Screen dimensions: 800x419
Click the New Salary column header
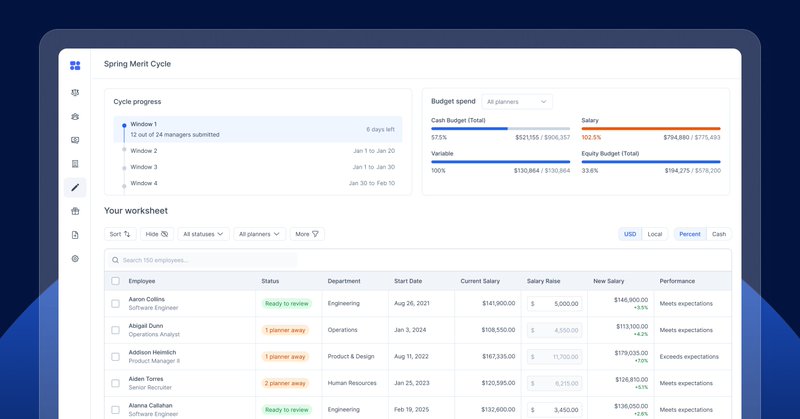point(609,281)
